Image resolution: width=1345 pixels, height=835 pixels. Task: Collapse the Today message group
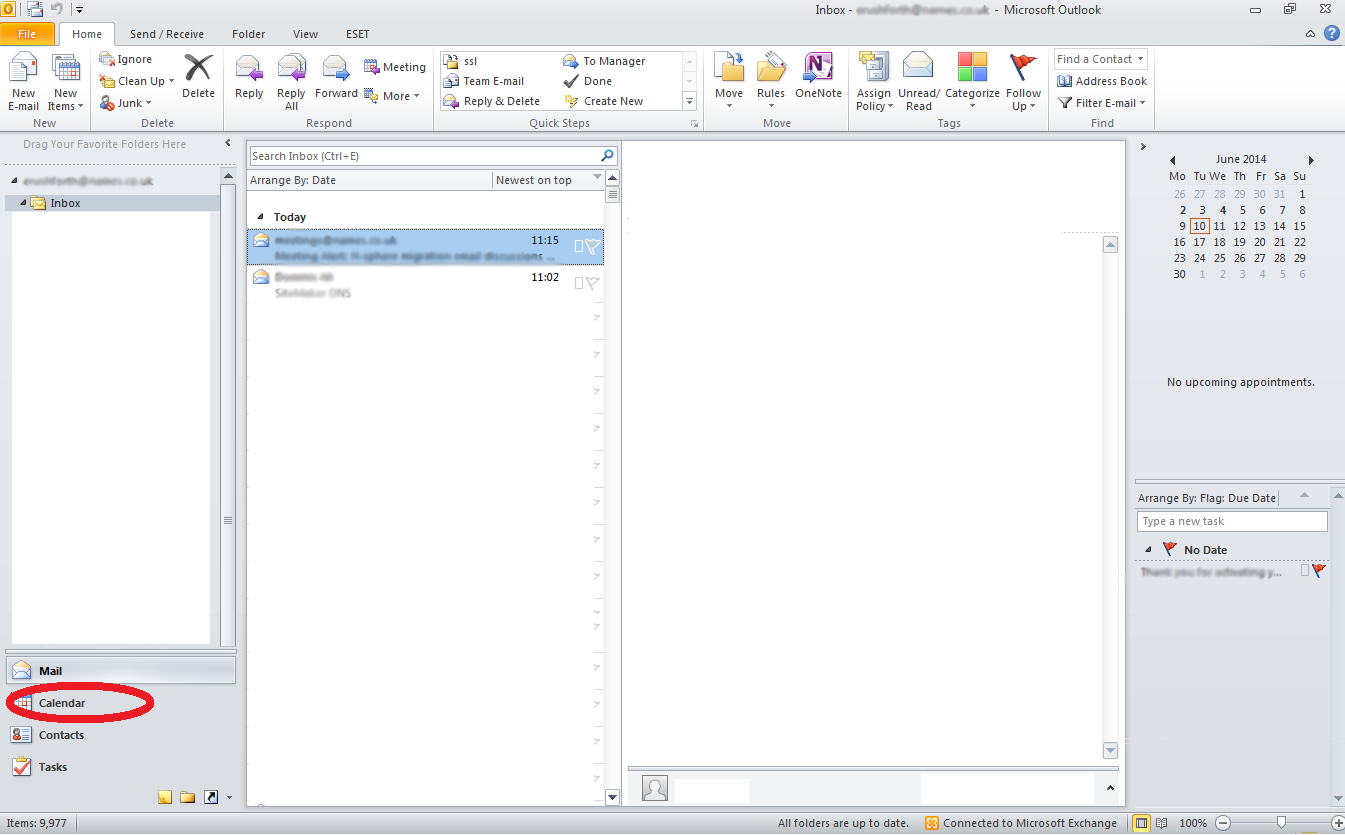pyautogui.click(x=261, y=217)
